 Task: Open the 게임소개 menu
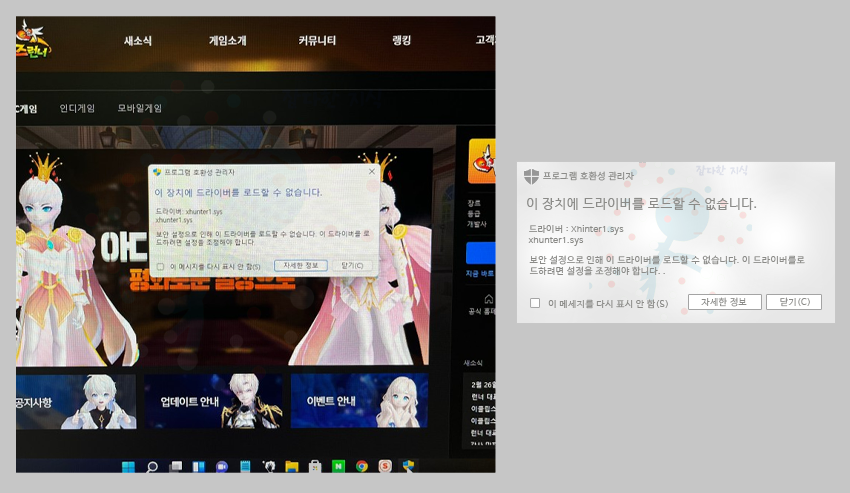point(228,41)
